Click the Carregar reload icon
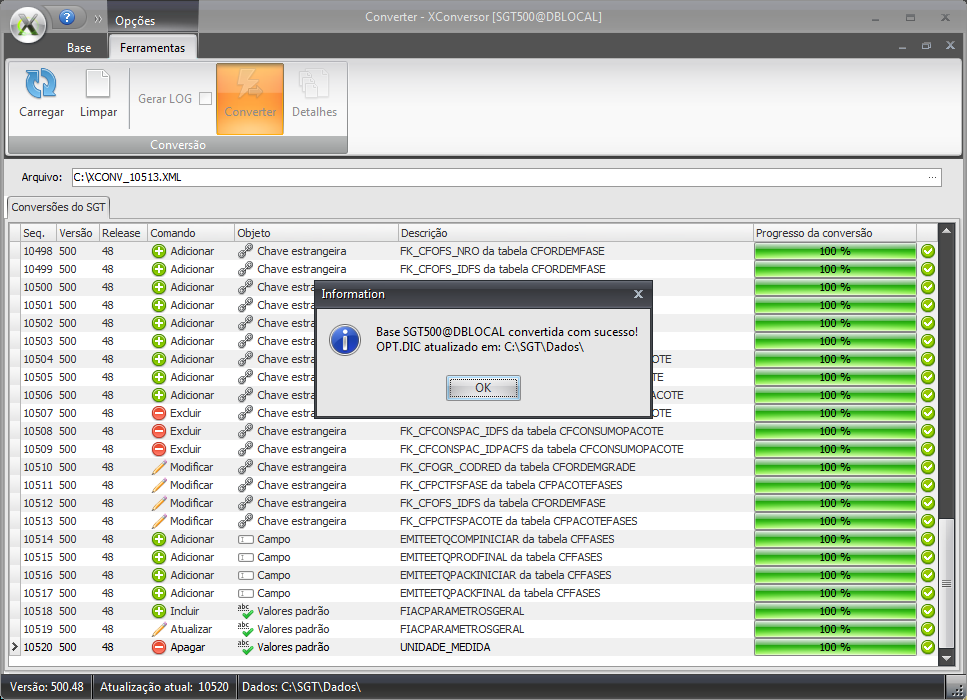The height and width of the screenshot is (700, 967). click(41, 86)
